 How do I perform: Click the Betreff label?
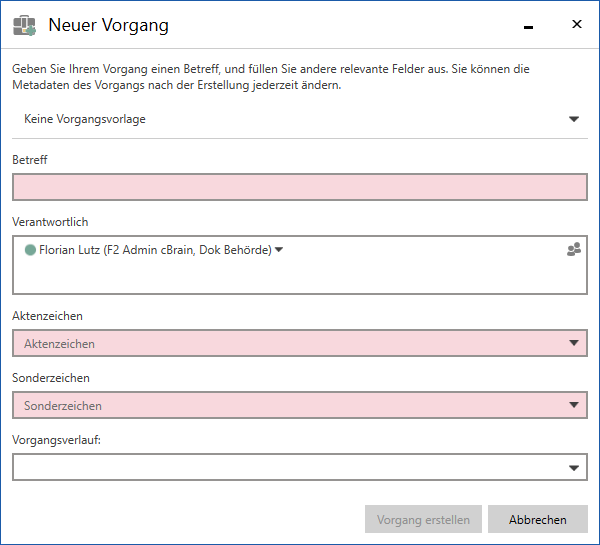click(x=30, y=160)
